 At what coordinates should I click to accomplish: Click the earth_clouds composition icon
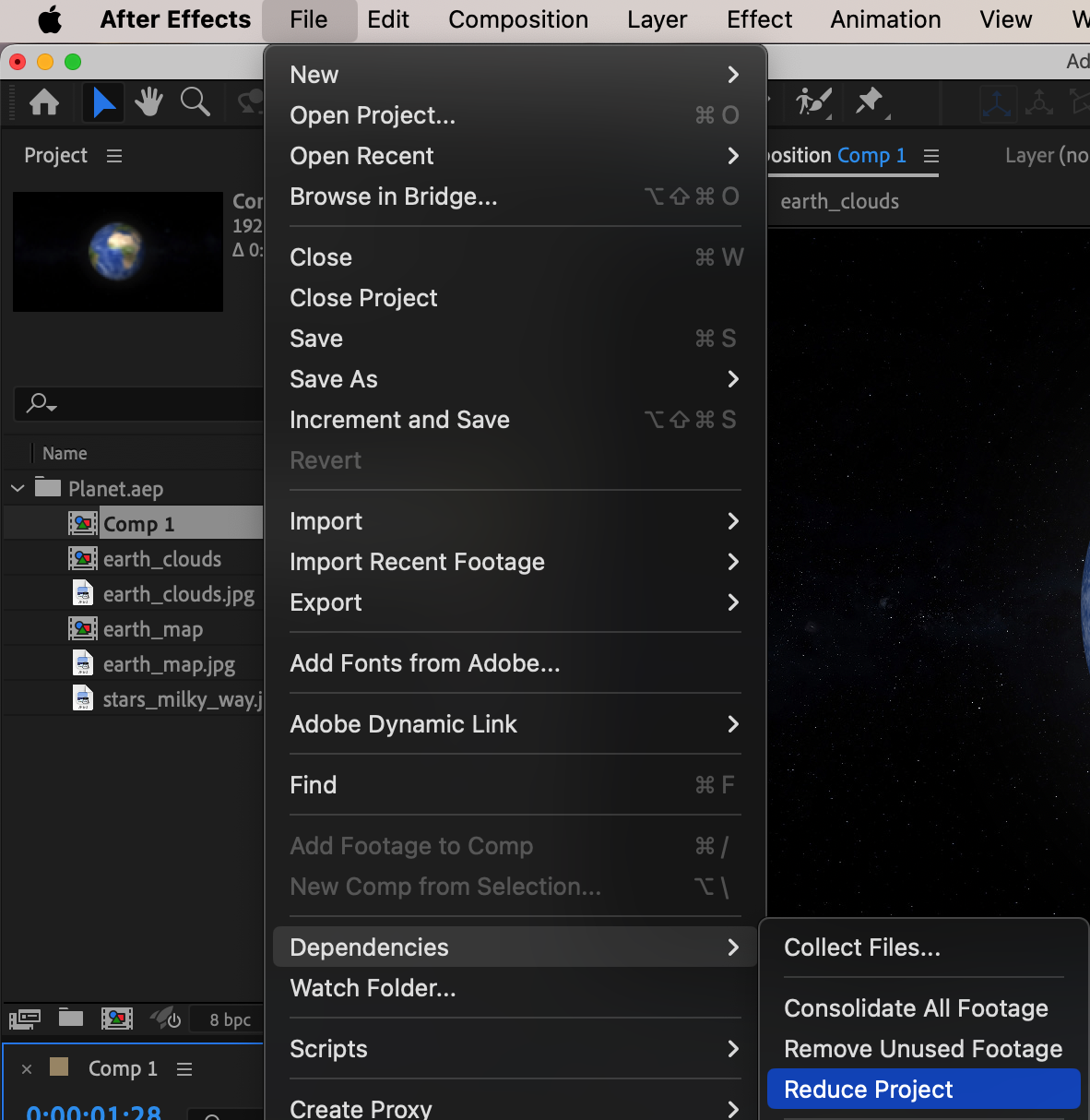pos(83,559)
